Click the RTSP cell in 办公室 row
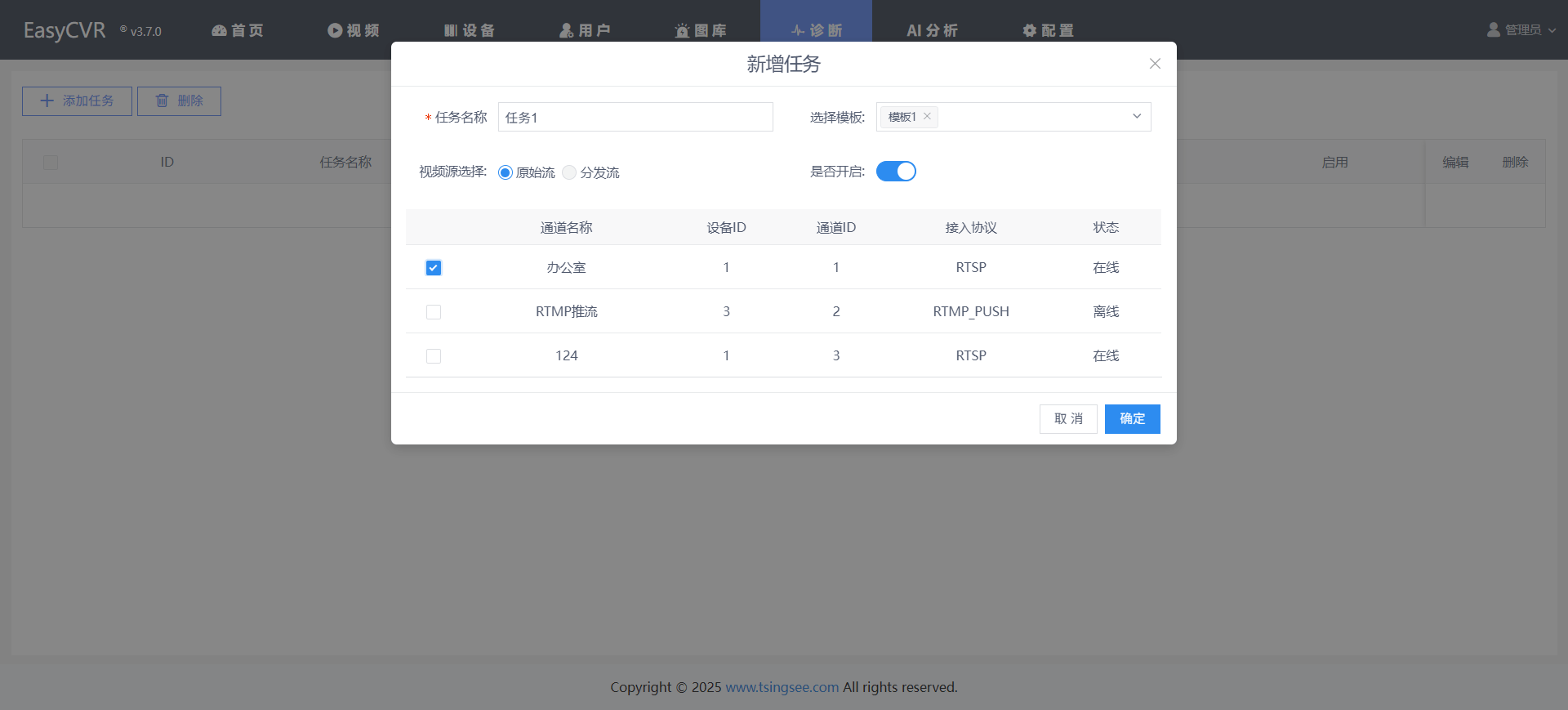1568x710 pixels. click(971, 267)
